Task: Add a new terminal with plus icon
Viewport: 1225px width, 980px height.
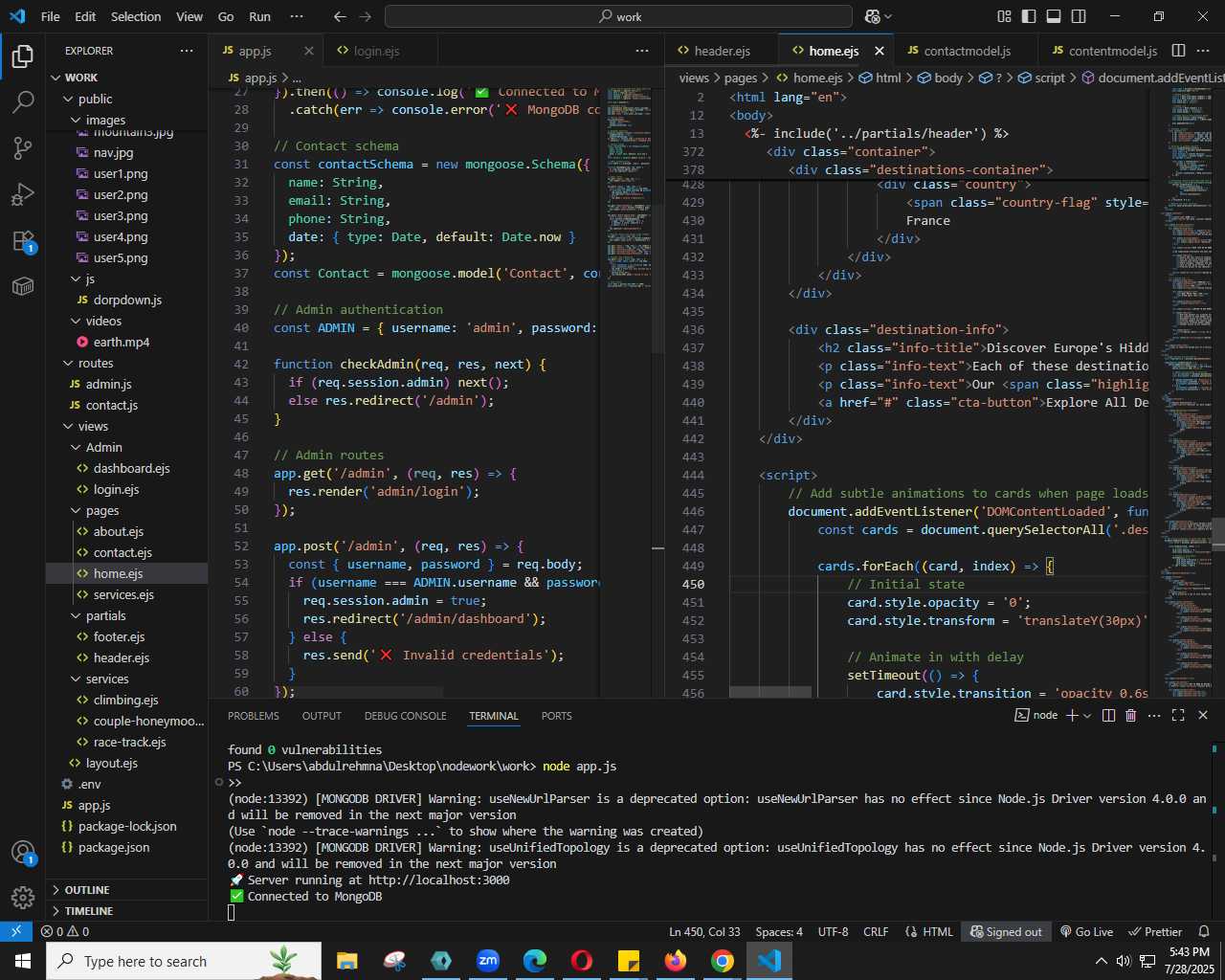Action: [1072, 715]
